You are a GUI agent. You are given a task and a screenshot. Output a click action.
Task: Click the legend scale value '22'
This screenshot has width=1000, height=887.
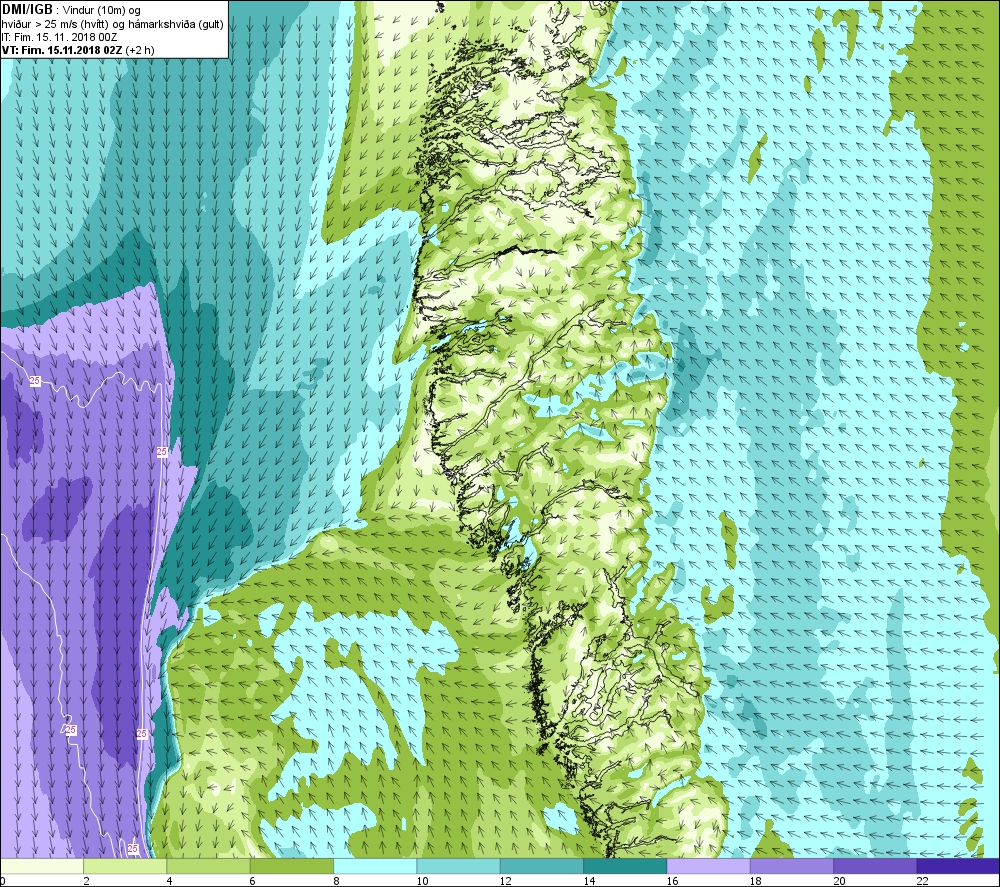point(922,881)
